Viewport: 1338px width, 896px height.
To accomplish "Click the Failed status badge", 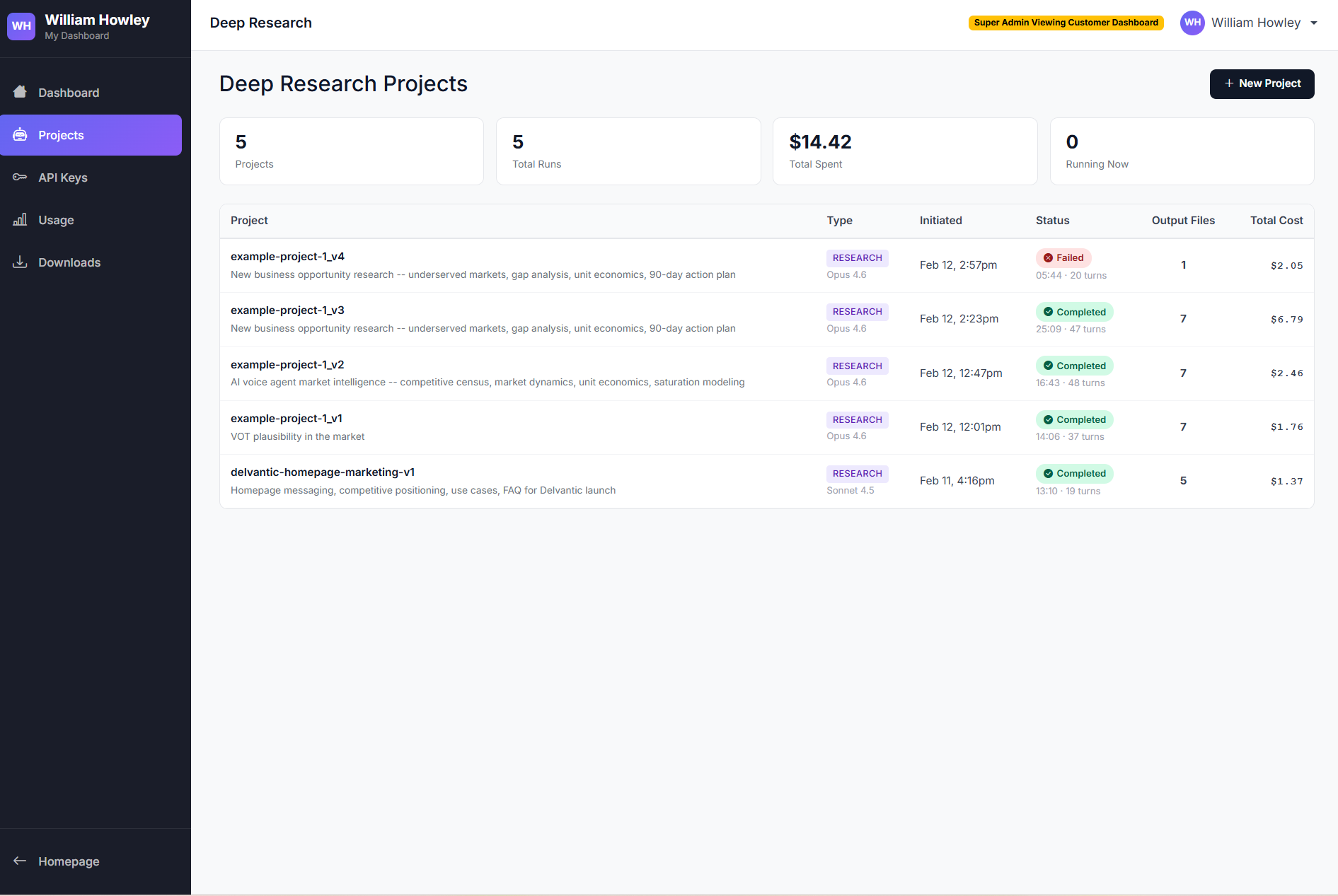I will pyautogui.click(x=1063, y=258).
